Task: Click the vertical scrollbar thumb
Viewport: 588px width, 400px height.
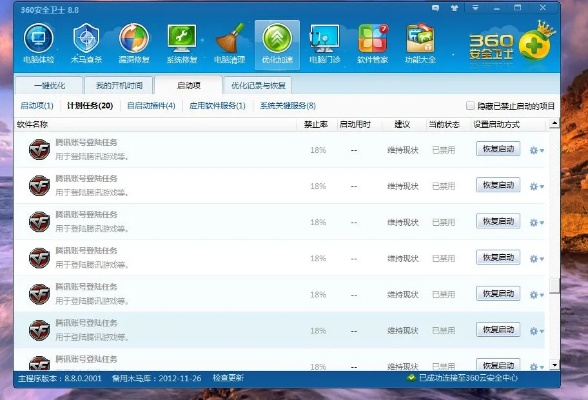Action: [554, 286]
